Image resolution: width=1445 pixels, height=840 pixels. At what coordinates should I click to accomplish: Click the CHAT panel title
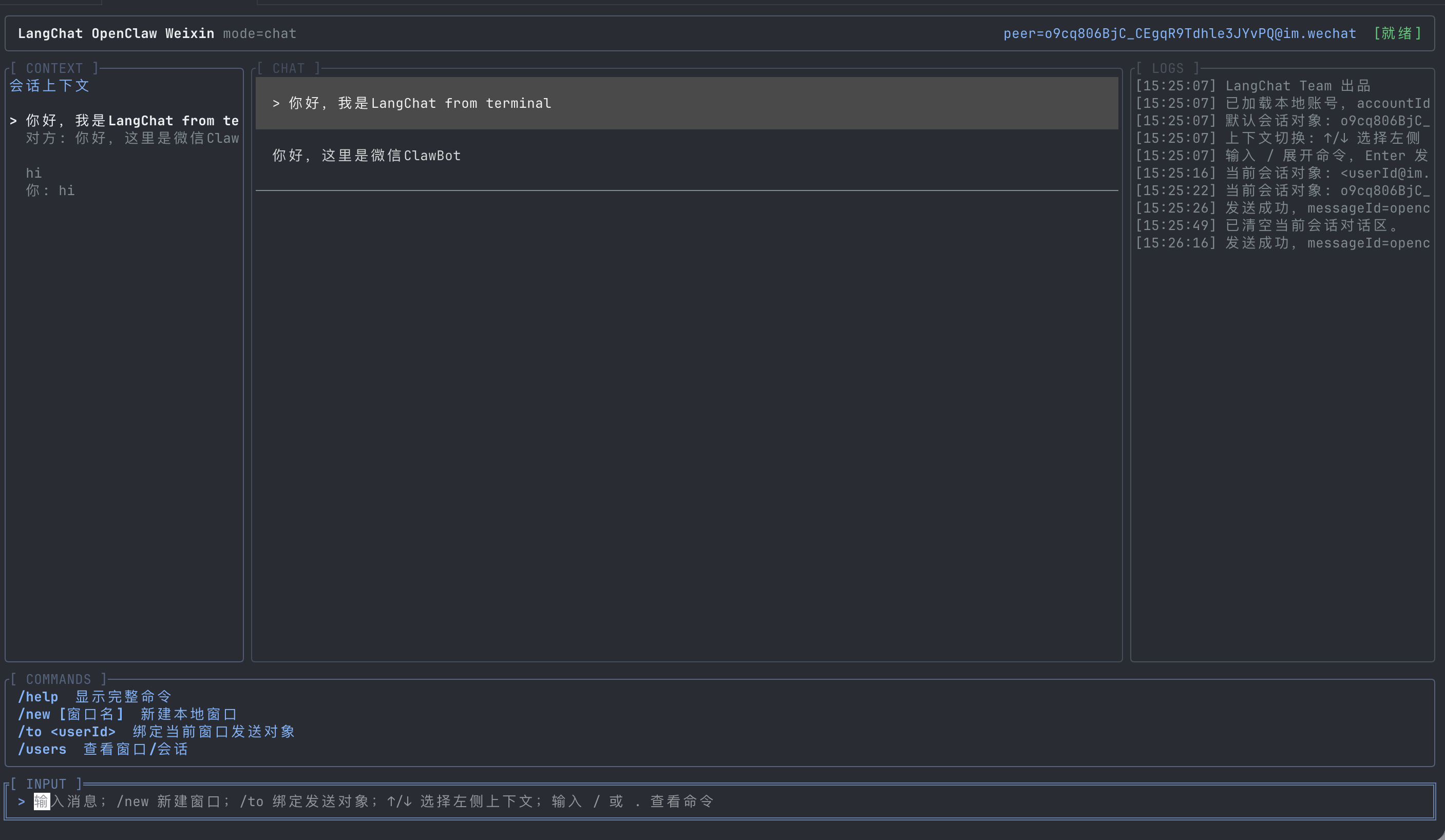pos(289,68)
